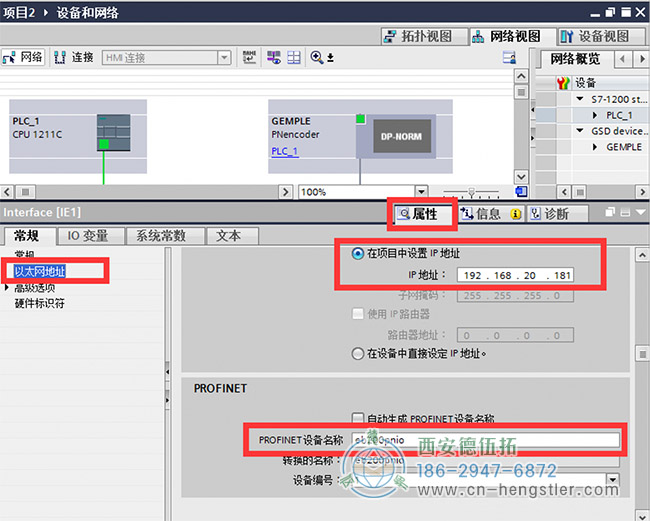Screen dimensions: 650x521
Task: Toggle 自动生成 PROFINET 设备名称 checkbox
Action: coord(358,418)
